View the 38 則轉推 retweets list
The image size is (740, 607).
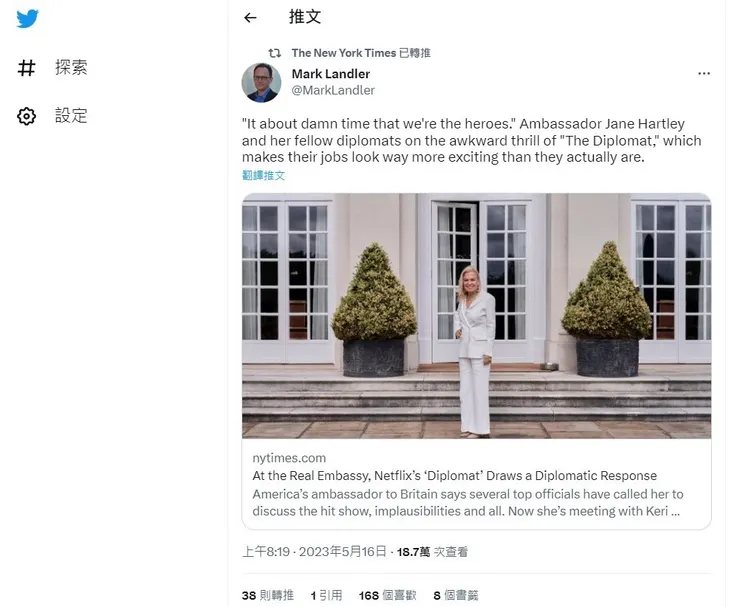(268, 596)
